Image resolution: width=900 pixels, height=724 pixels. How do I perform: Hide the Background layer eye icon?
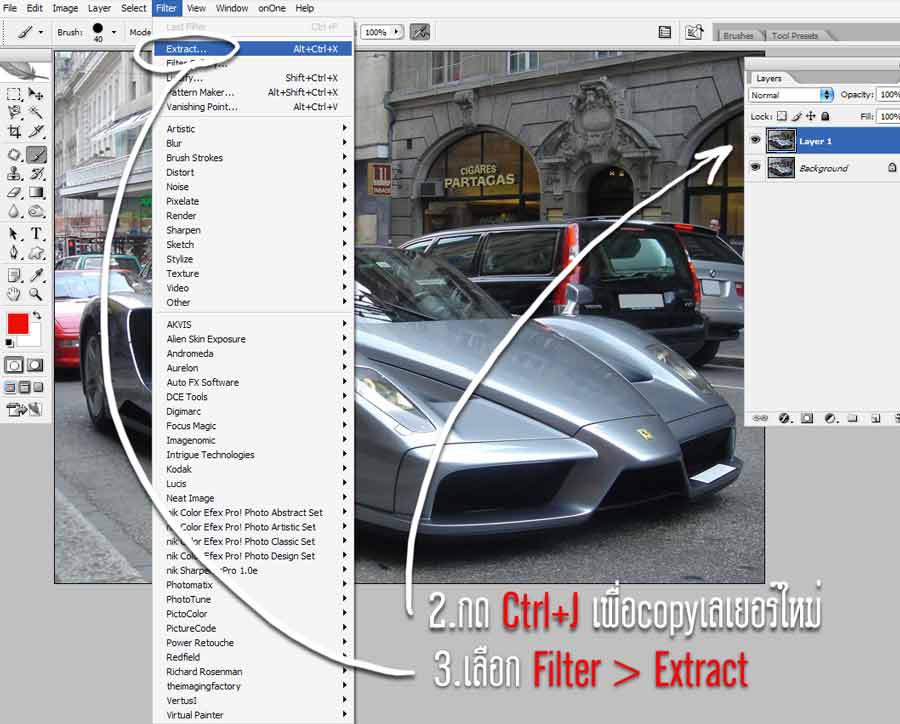pos(755,167)
